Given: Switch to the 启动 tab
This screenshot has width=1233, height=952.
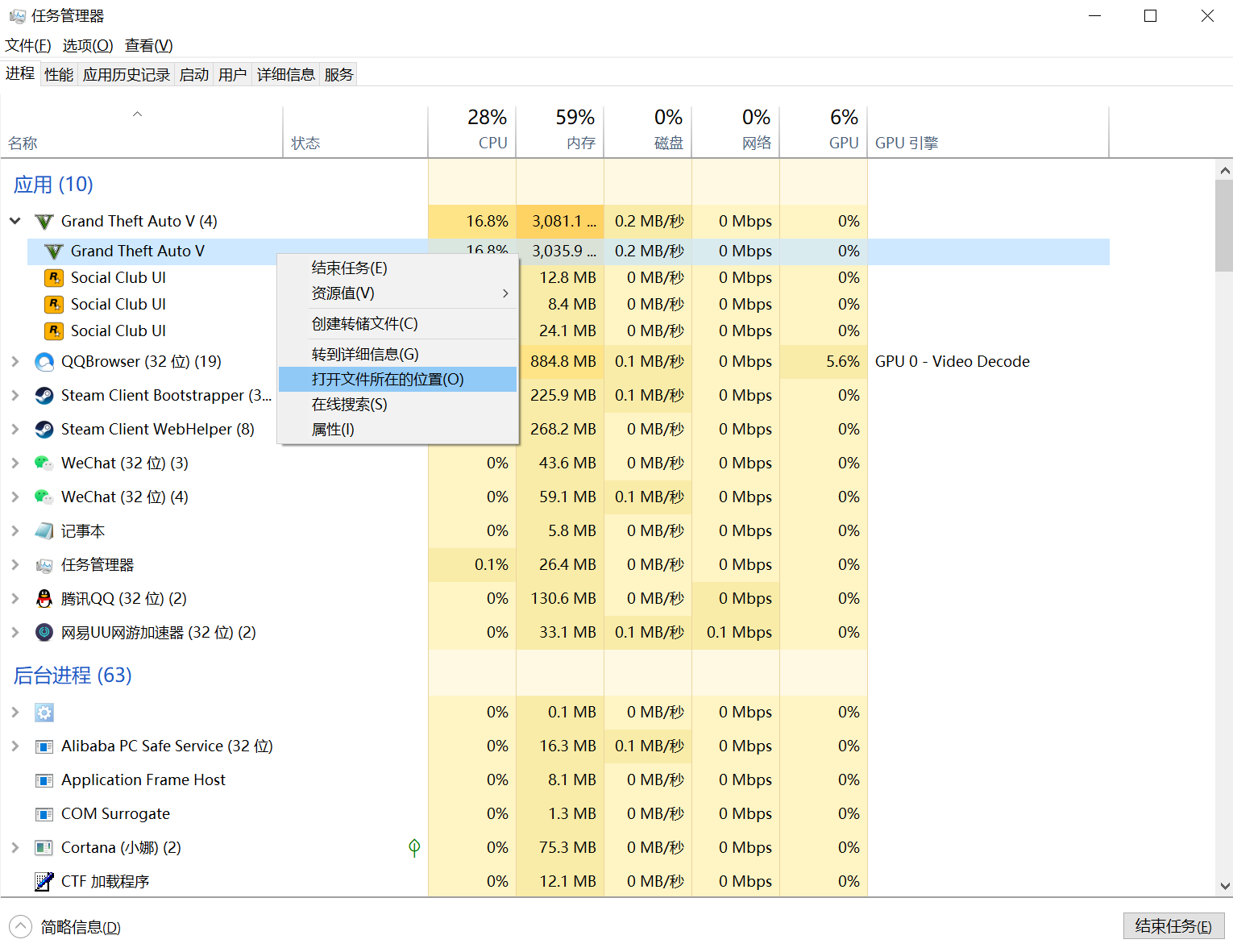Looking at the screenshot, I should point(194,75).
